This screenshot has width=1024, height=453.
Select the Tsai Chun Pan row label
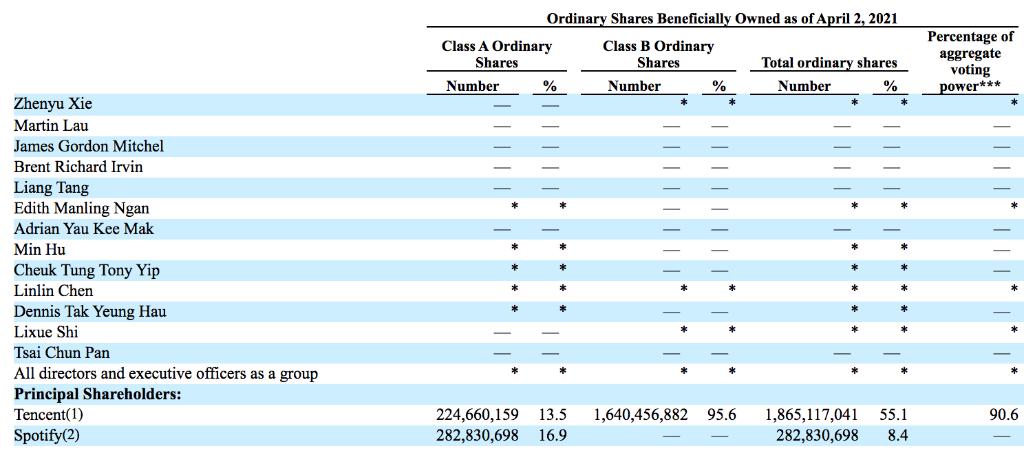tap(62, 352)
